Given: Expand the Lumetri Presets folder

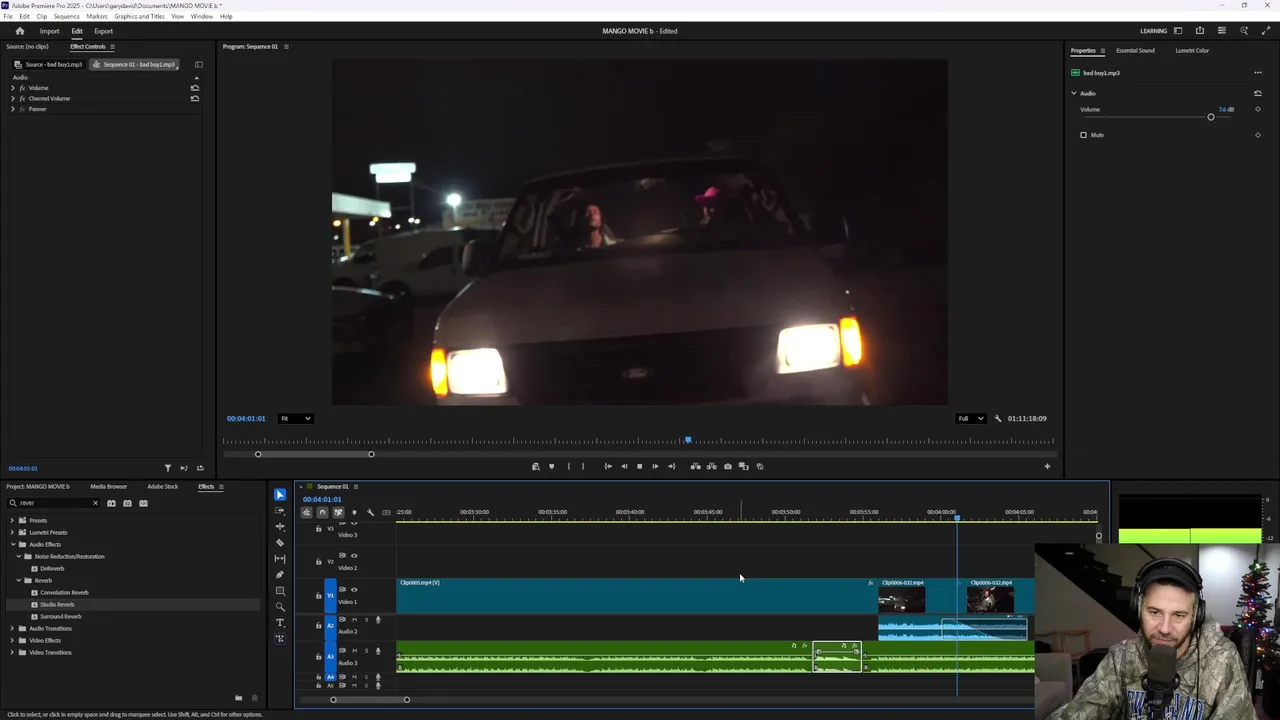Looking at the screenshot, I should [12, 532].
